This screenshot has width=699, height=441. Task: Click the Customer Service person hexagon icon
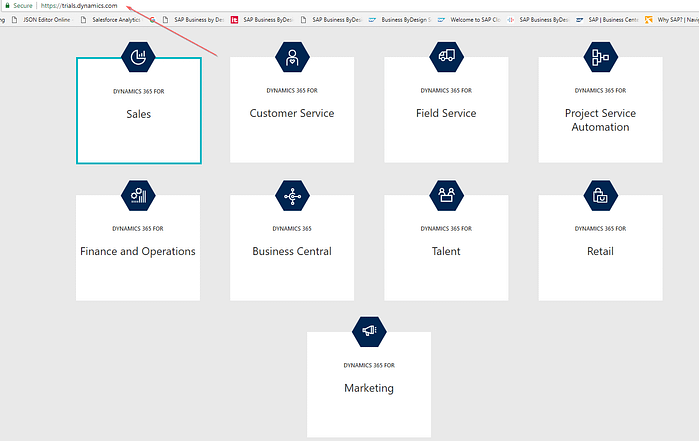coord(292,57)
